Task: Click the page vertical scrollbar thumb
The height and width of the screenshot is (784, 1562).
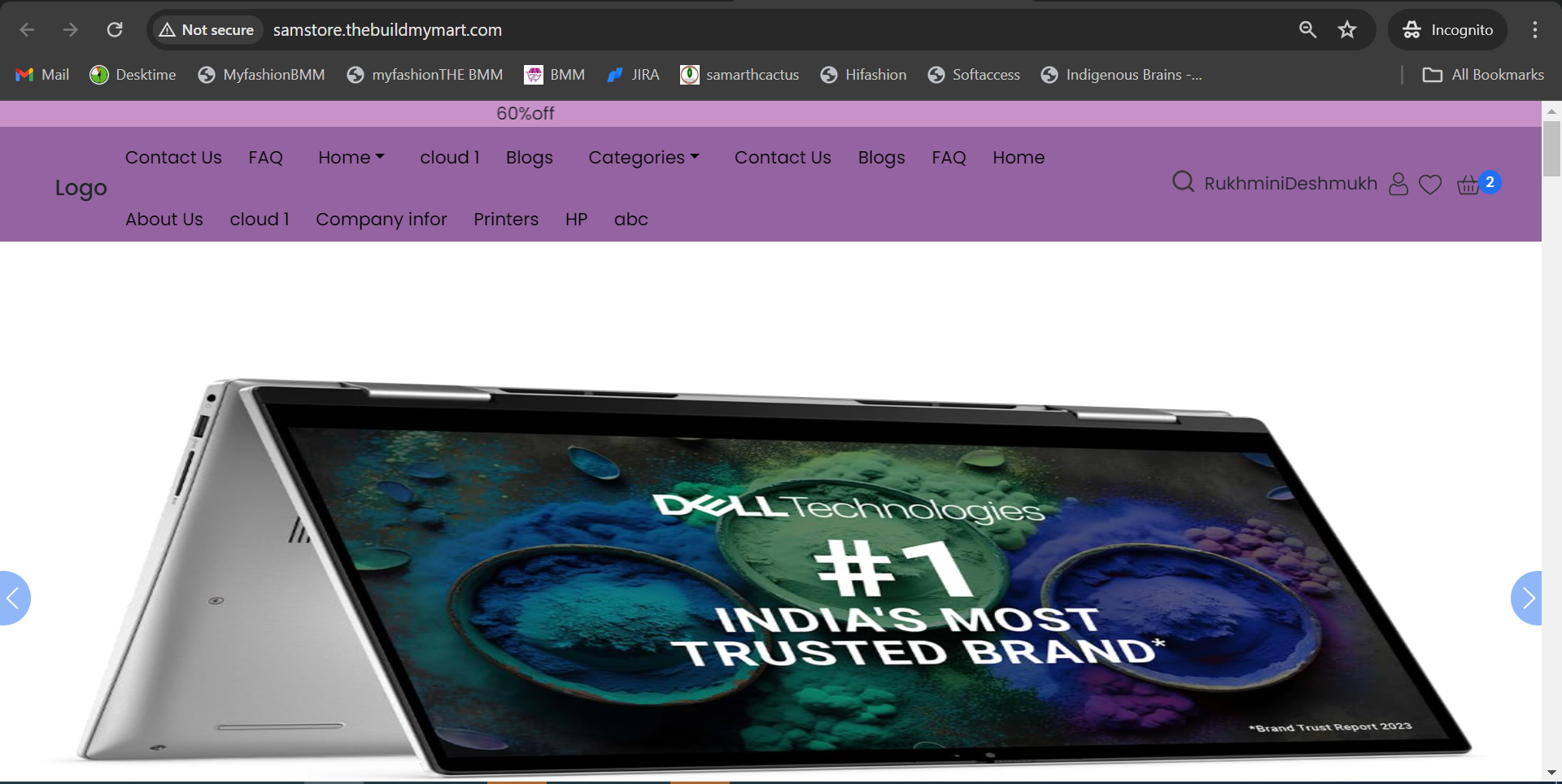Action: (x=1551, y=148)
